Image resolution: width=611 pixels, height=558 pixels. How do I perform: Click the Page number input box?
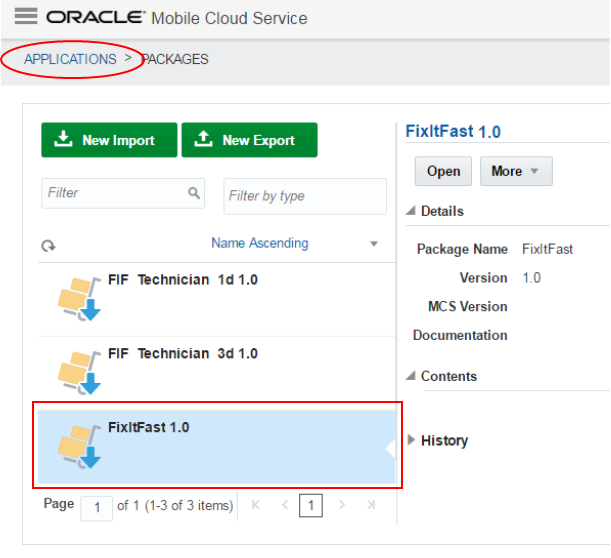[97, 508]
